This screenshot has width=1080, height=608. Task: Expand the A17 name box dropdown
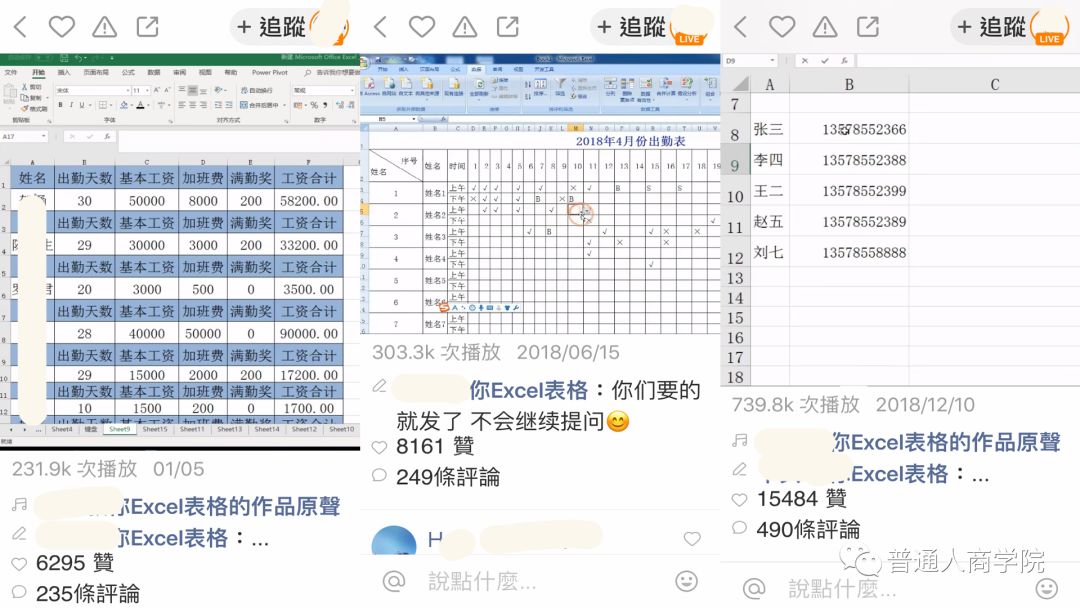point(43,136)
